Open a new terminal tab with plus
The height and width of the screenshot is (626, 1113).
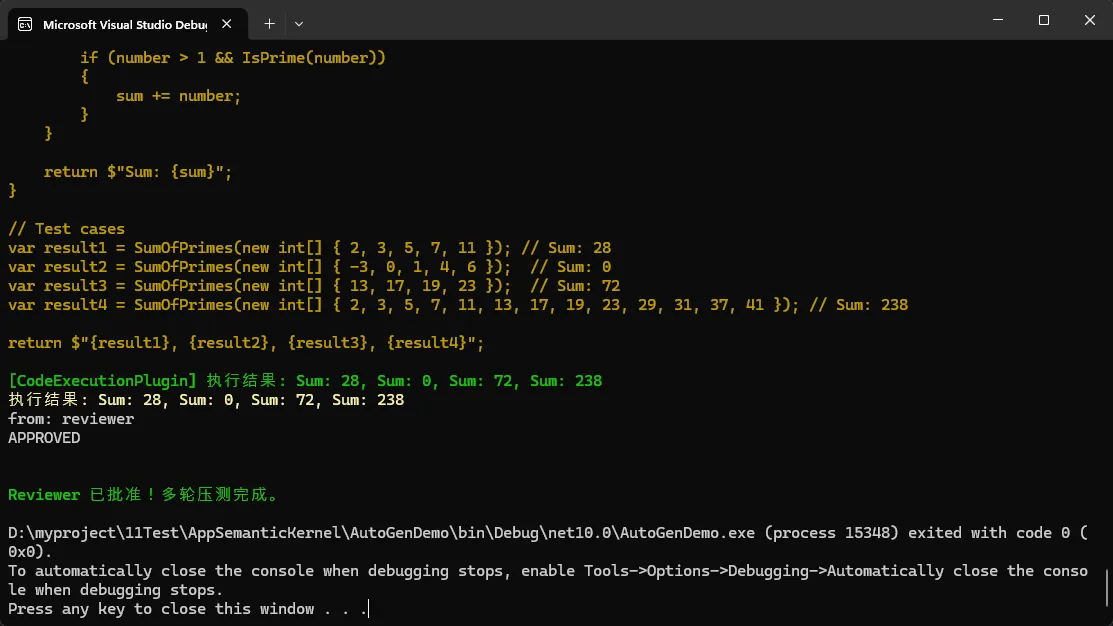[269, 23]
